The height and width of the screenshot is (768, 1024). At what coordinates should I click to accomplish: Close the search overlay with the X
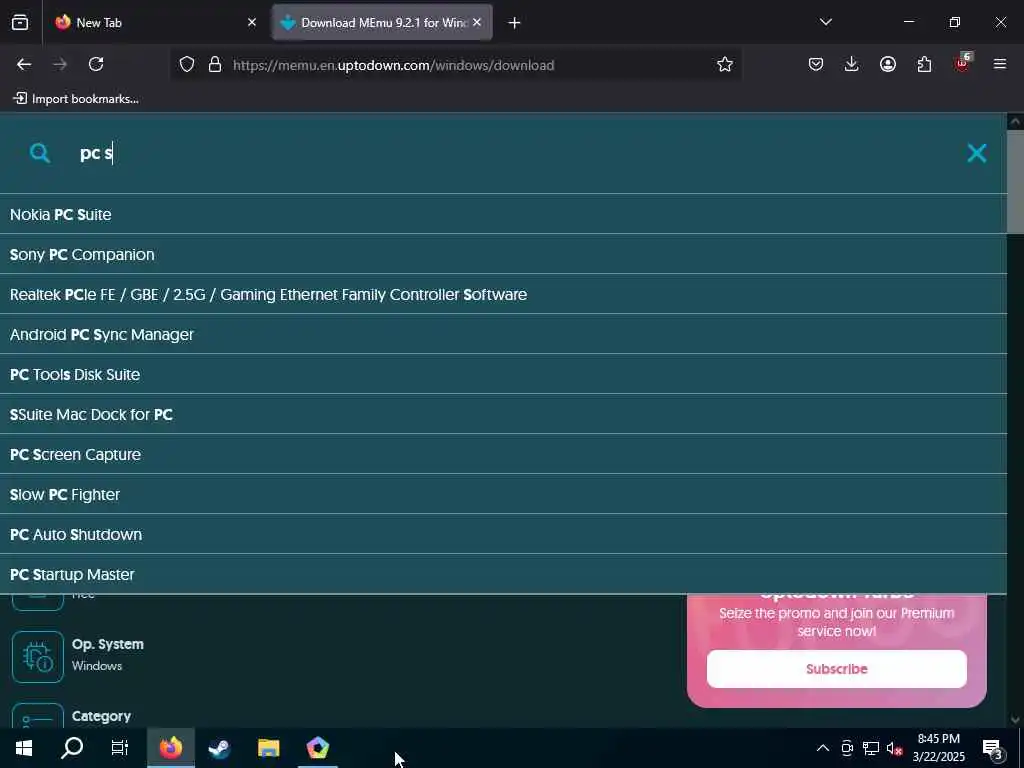tap(976, 153)
